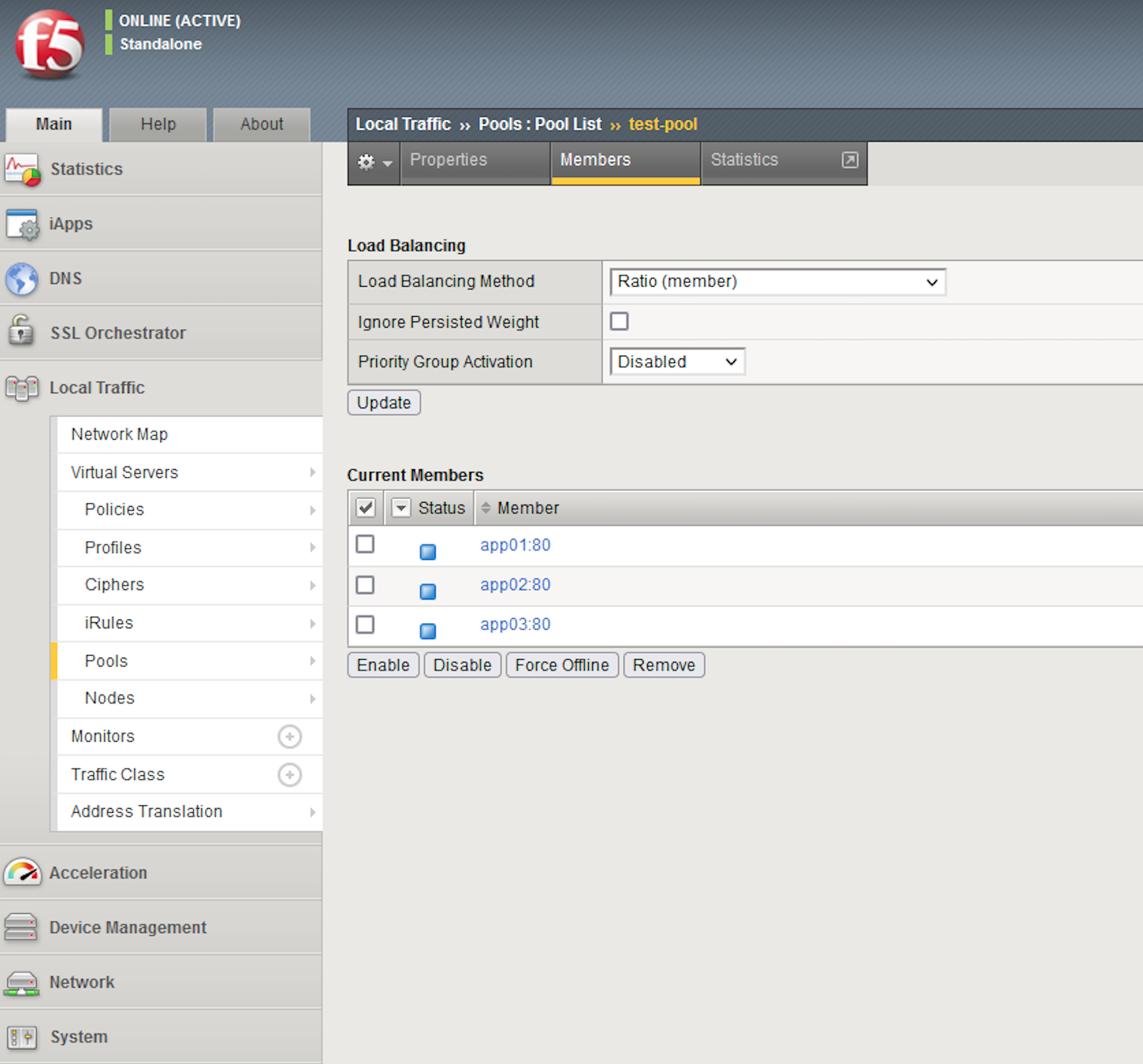Switch to Main tab

(54, 125)
